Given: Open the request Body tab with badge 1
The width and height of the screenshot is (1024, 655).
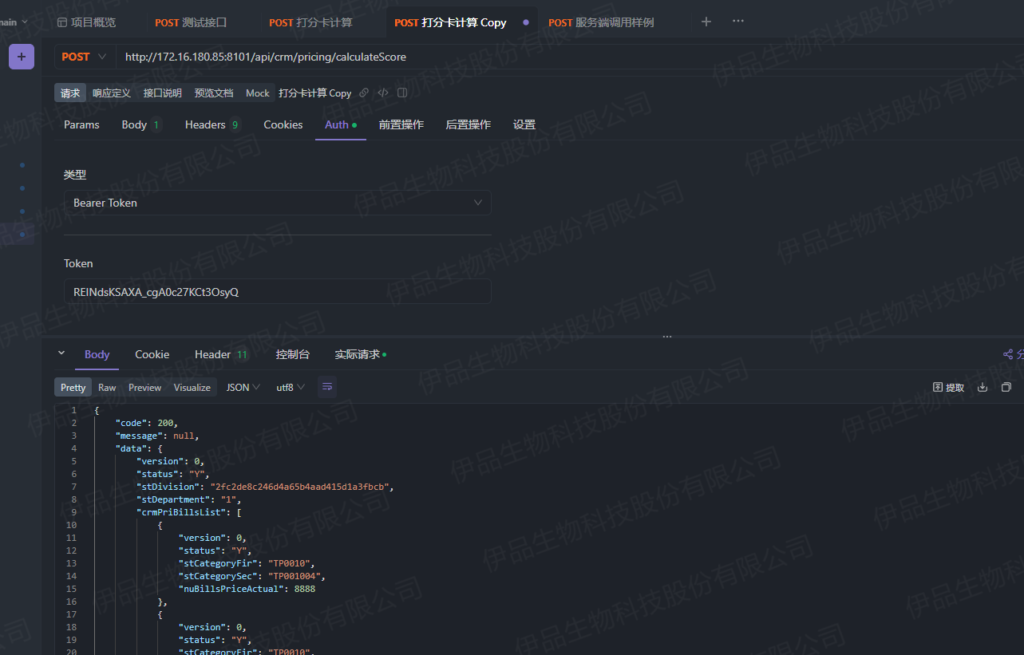Looking at the screenshot, I should click(140, 125).
